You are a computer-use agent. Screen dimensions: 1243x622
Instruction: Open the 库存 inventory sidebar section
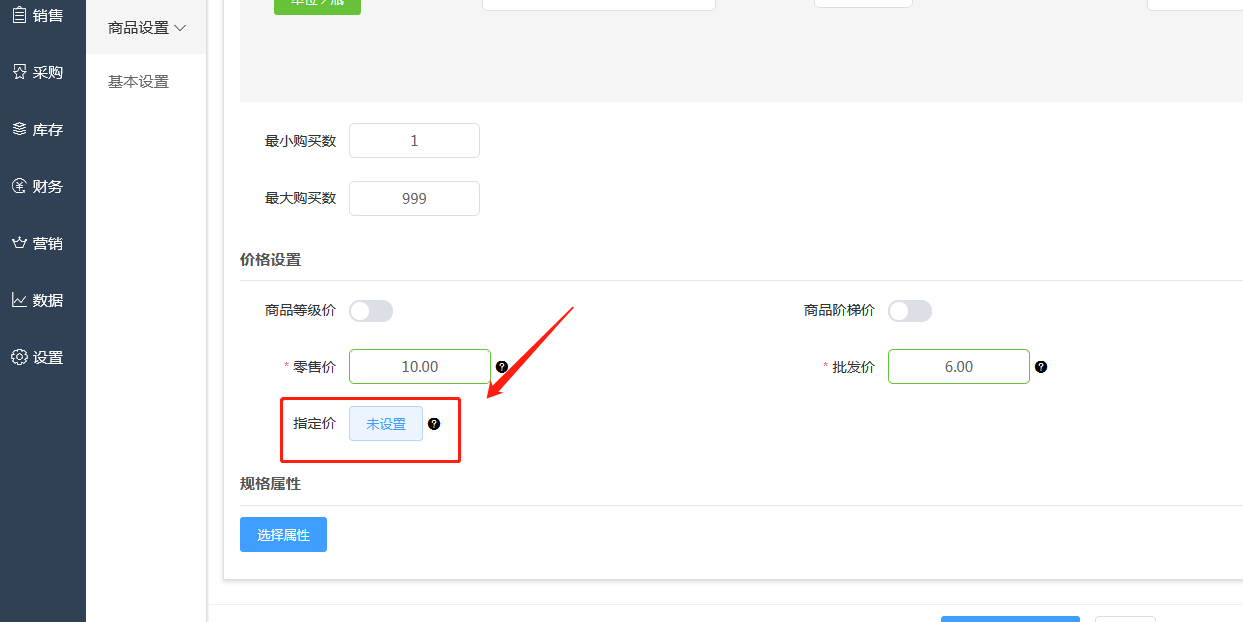pos(38,129)
